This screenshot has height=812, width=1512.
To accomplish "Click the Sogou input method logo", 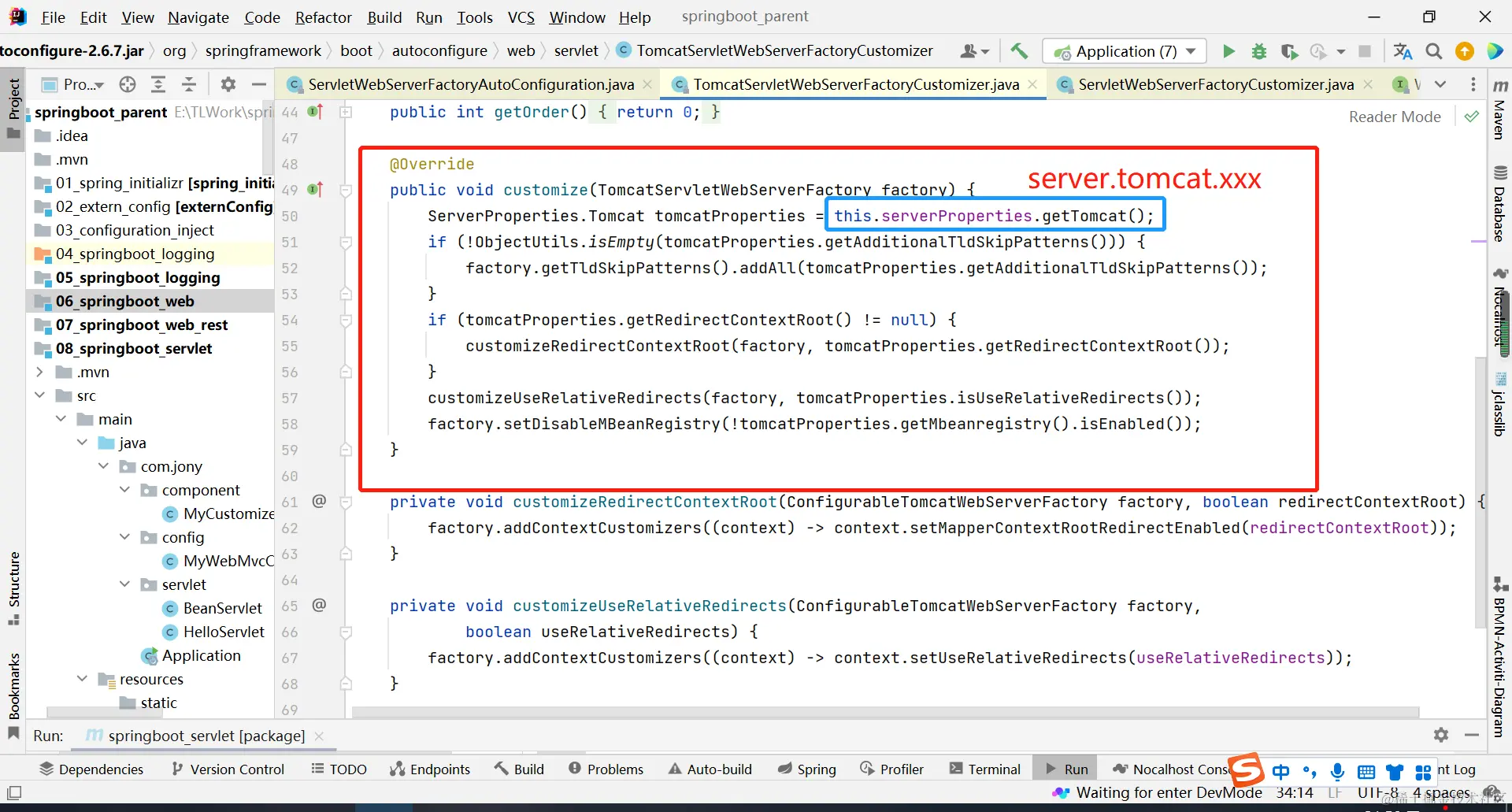I will 1247,770.
